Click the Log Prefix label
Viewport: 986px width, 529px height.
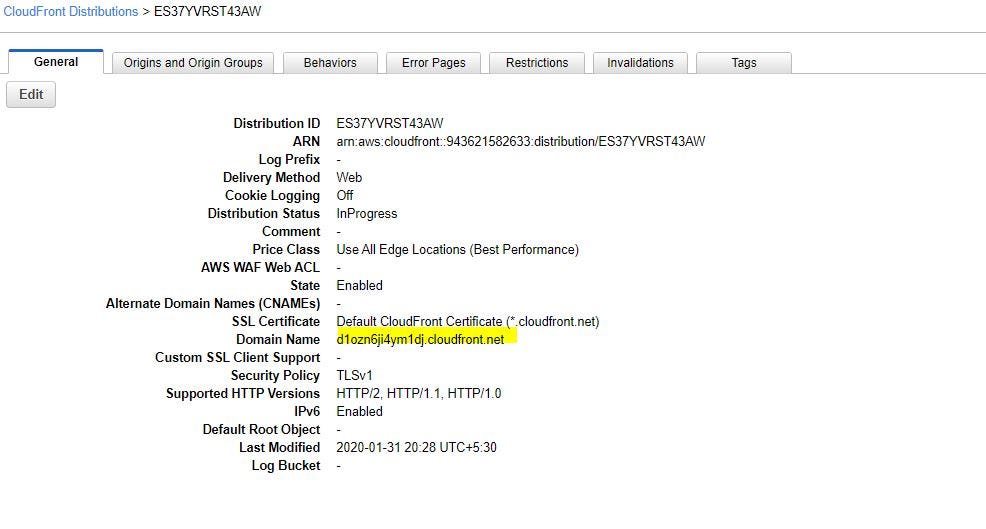click(289, 160)
